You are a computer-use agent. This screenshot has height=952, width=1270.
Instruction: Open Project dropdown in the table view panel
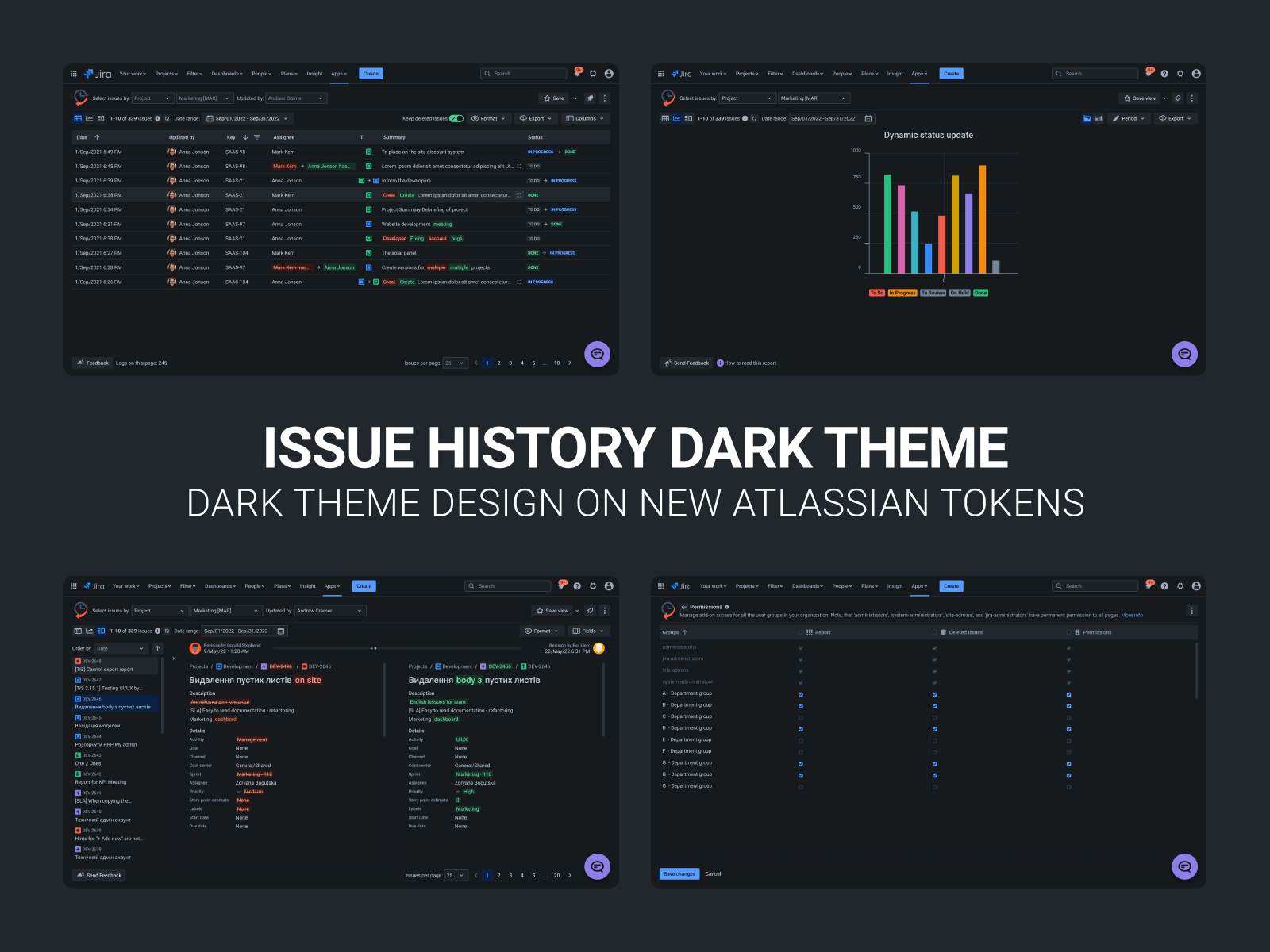coord(152,98)
